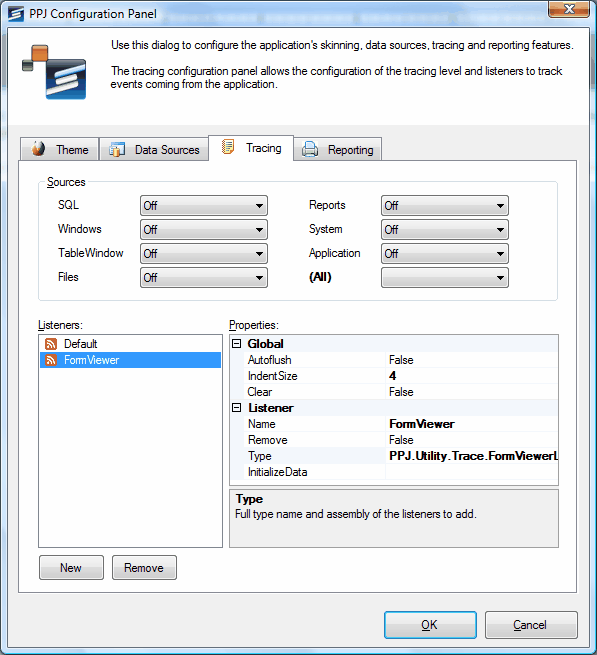Switch to the Data Sources tab
Viewport: 597px width, 655px height.
pyautogui.click(x=154, y=149)
